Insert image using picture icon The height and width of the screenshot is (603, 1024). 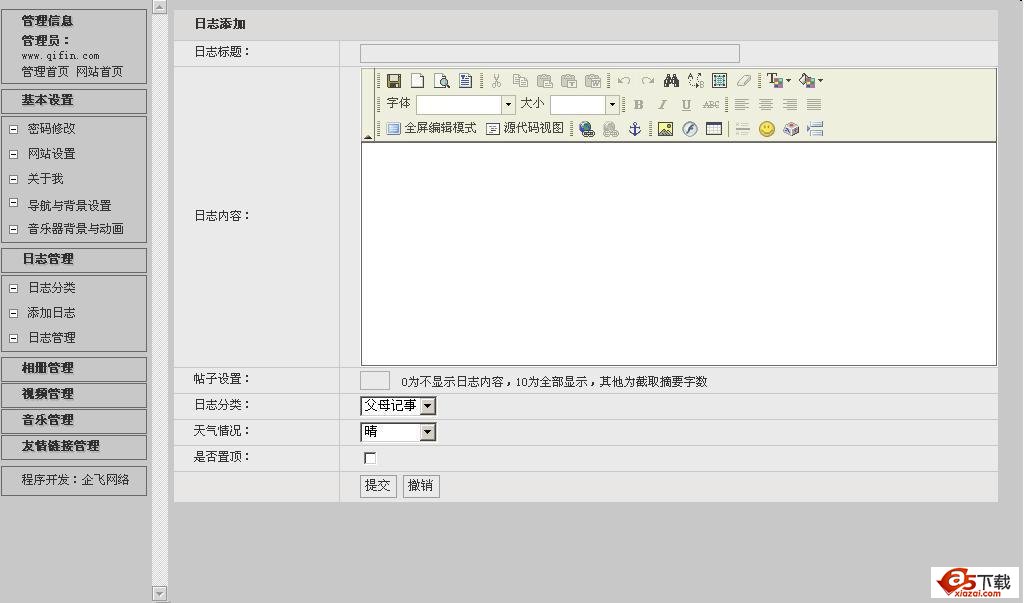click(665, 129)
